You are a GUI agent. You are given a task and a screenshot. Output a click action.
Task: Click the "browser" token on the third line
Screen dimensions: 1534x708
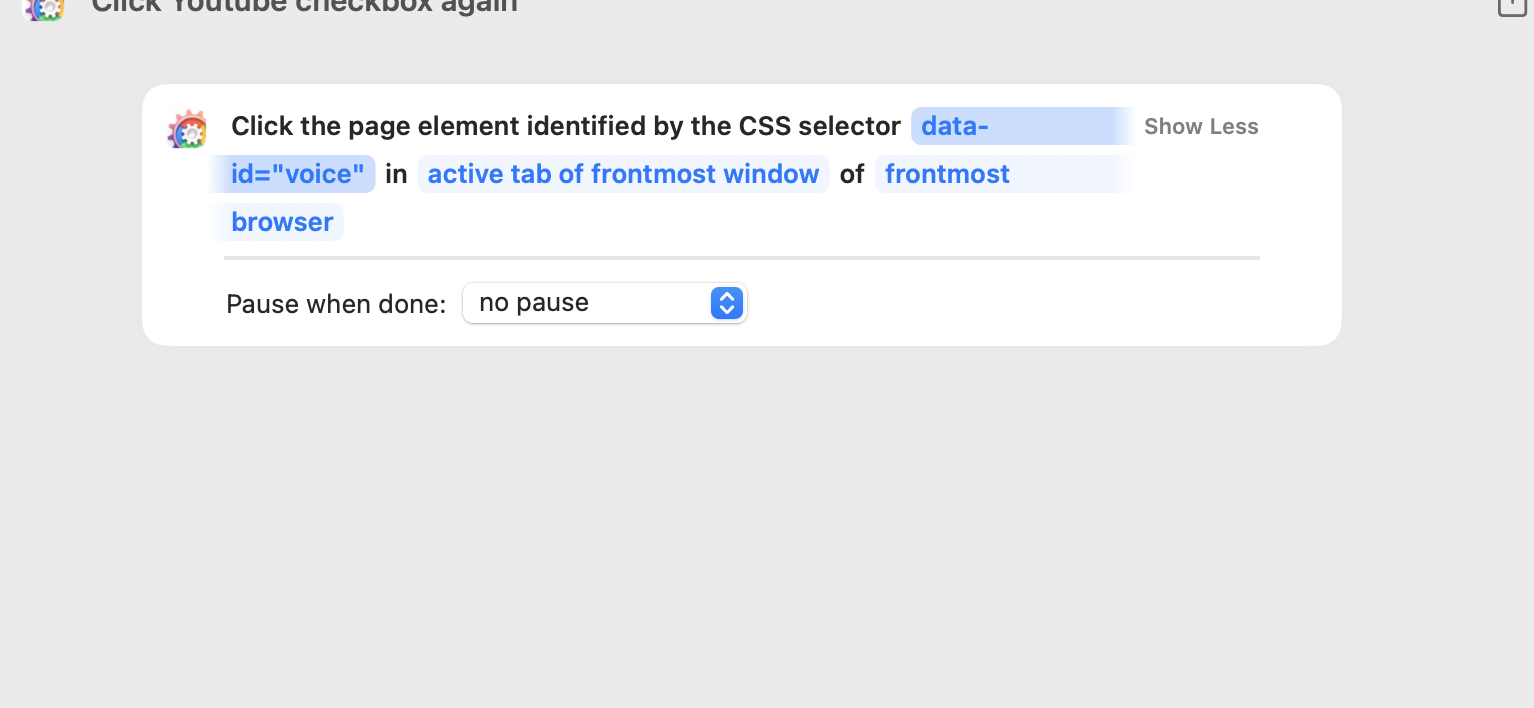pyautogui.click(x=282, y=222)
